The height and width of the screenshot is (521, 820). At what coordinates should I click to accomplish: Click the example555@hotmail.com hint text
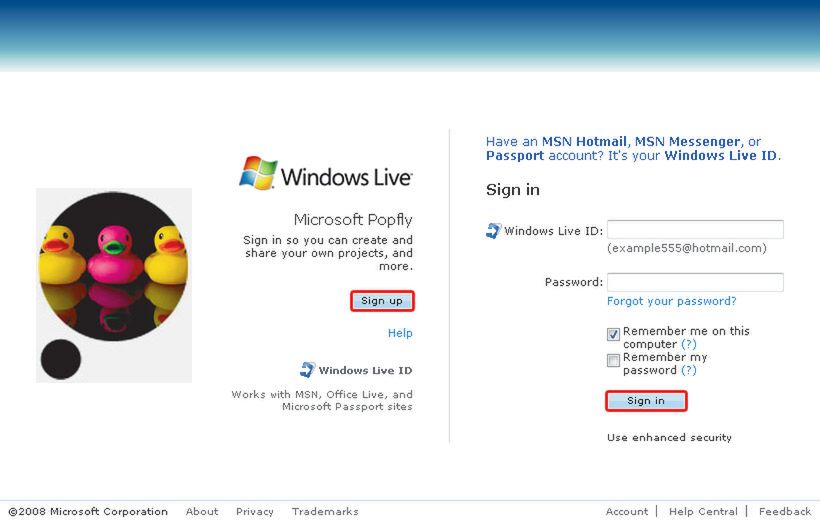(687, 248)
